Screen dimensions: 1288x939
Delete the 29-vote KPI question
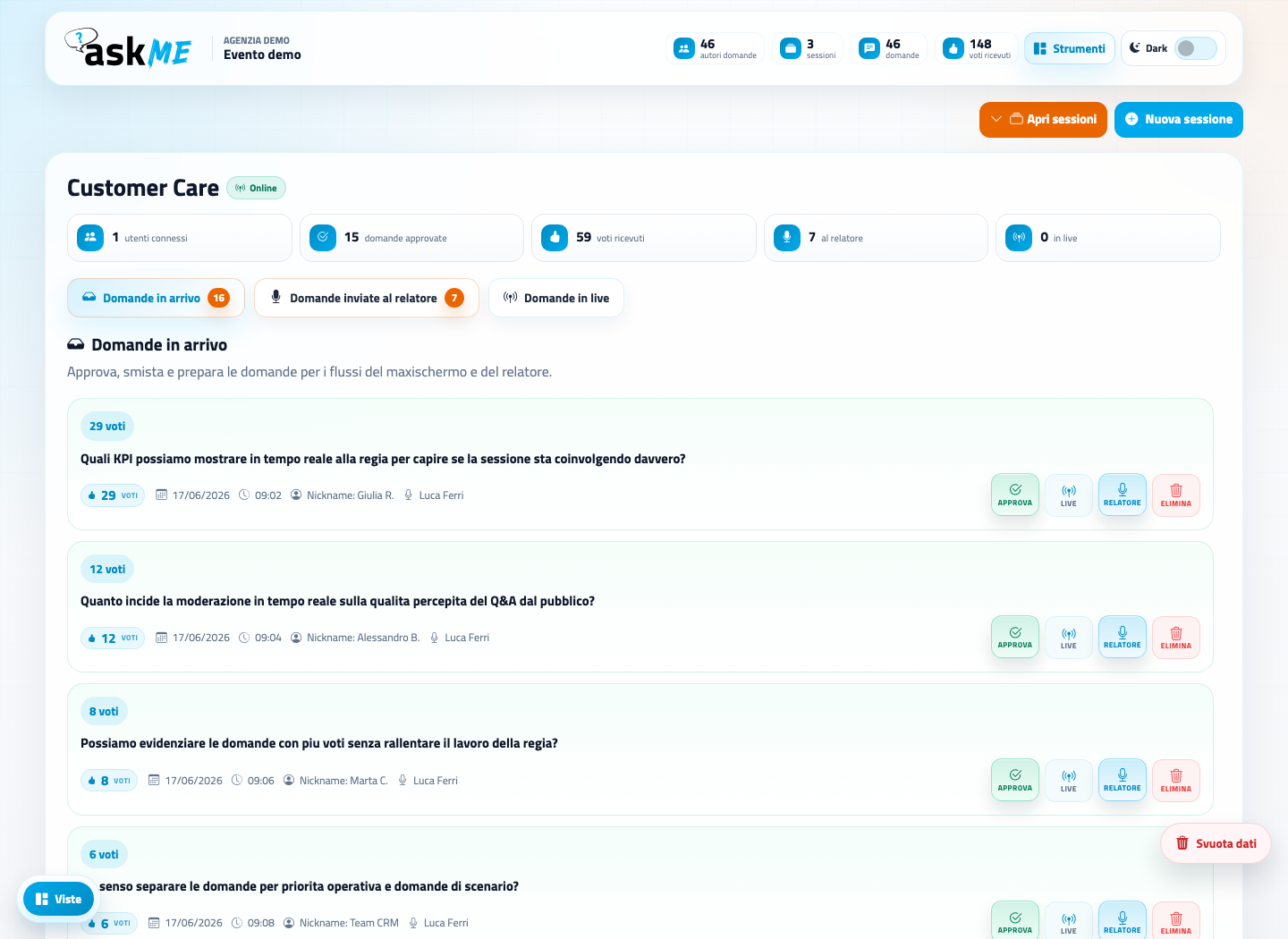point(1176,495)
